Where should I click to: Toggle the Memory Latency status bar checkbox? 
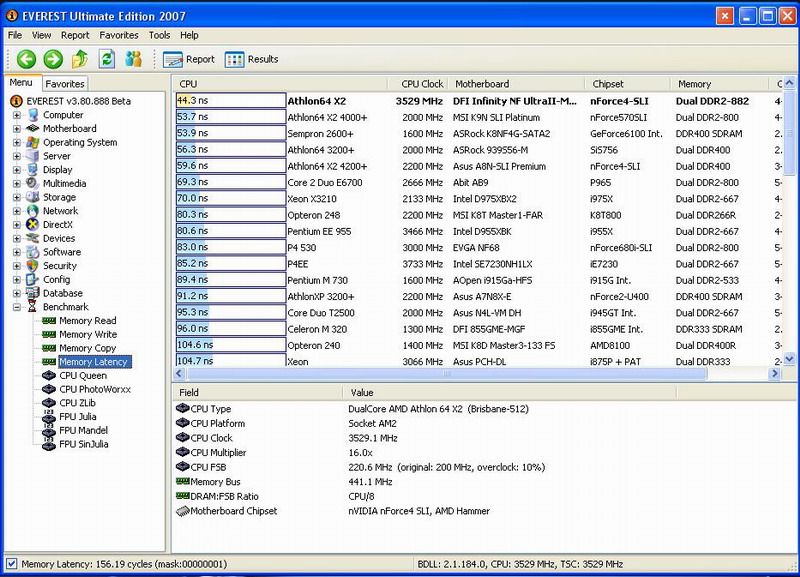click(11, 564)
